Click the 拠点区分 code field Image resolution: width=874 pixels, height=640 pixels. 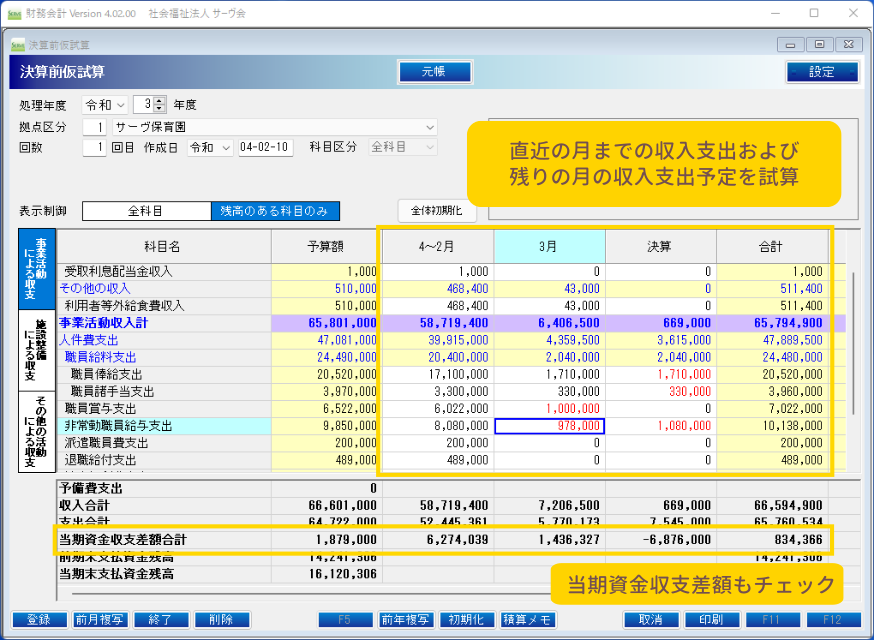point(94,127)
